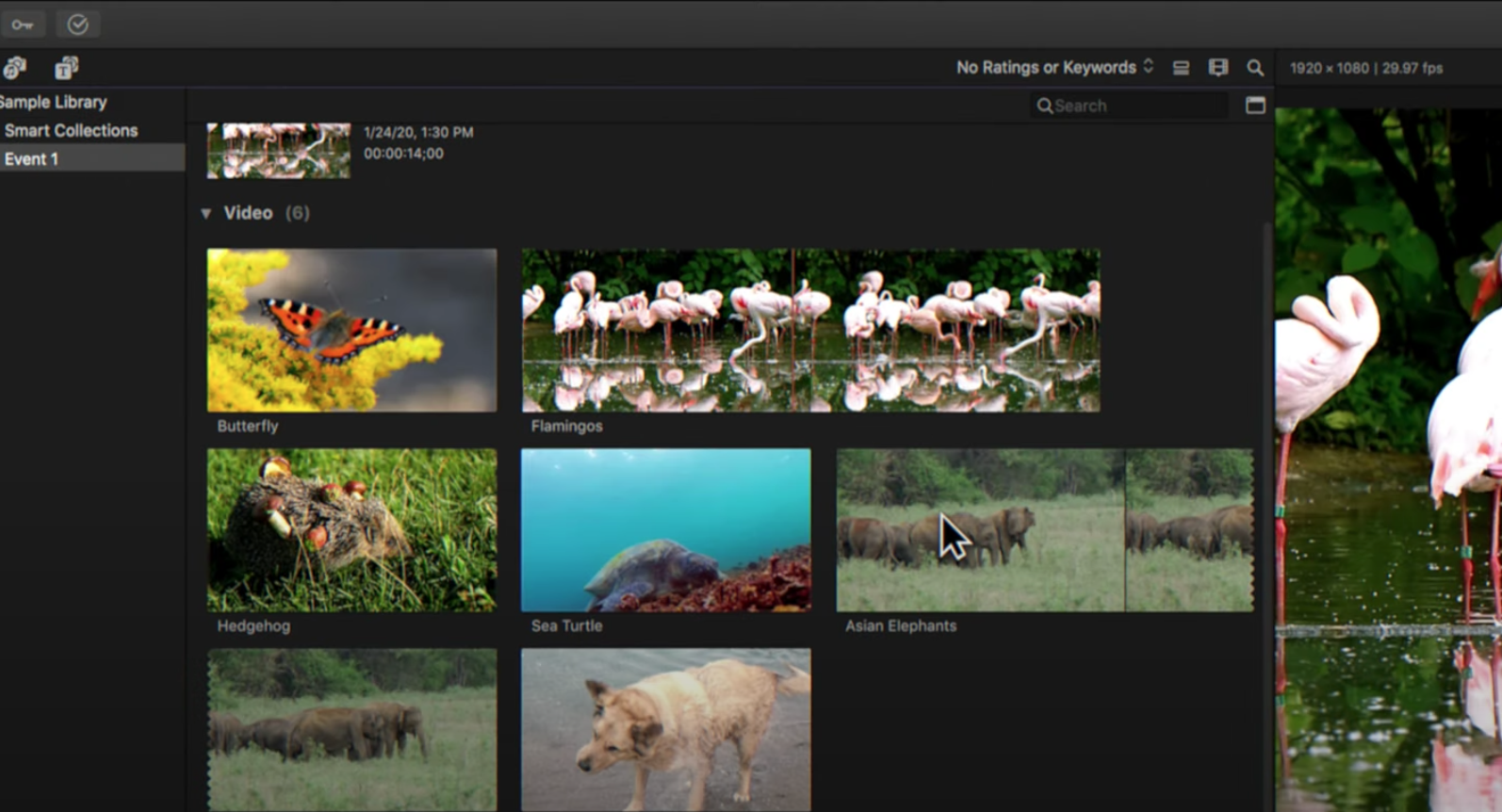Click the browser search magnifier icon
Screen dimensions: 1502x812
point(1255,68)
